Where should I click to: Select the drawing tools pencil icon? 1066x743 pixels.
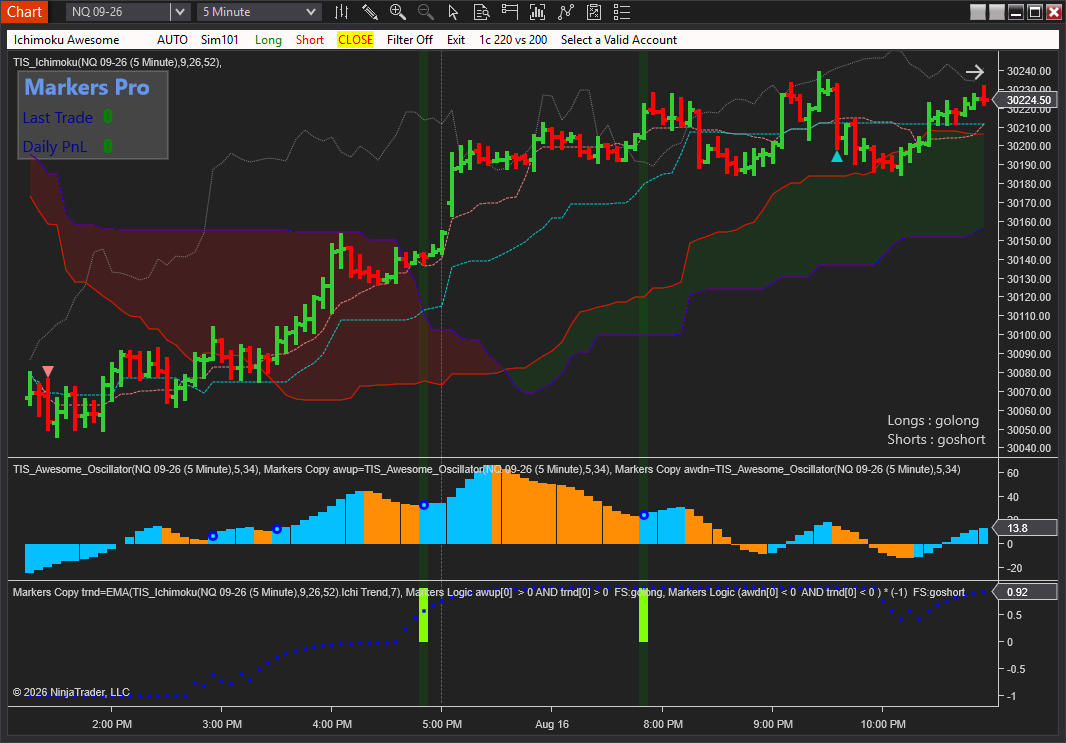pyautogui.click(x=369, y=12)
